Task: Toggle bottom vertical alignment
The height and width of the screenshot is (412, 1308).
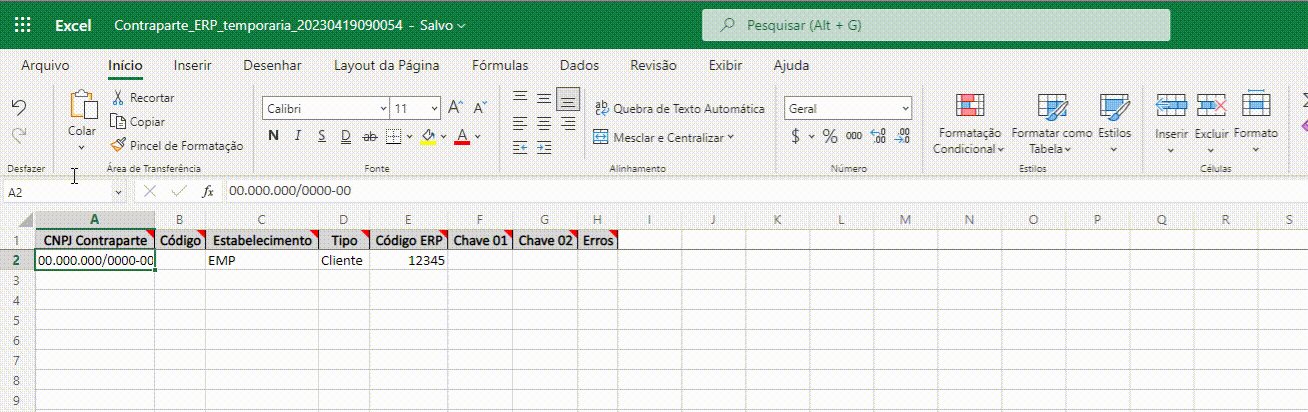Action: pyautogui.click(x=568, y=98)
